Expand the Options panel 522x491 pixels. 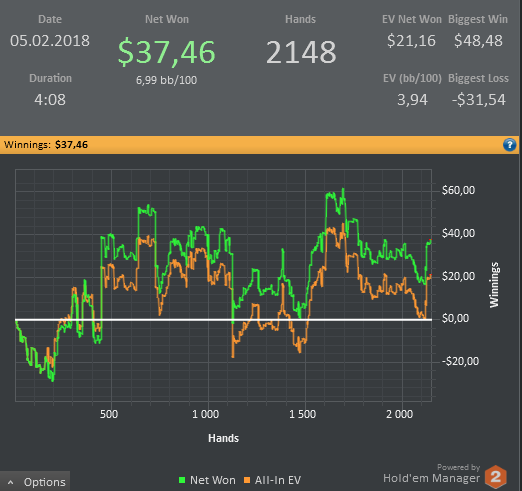pyautogui.click(x=35, y=482)
